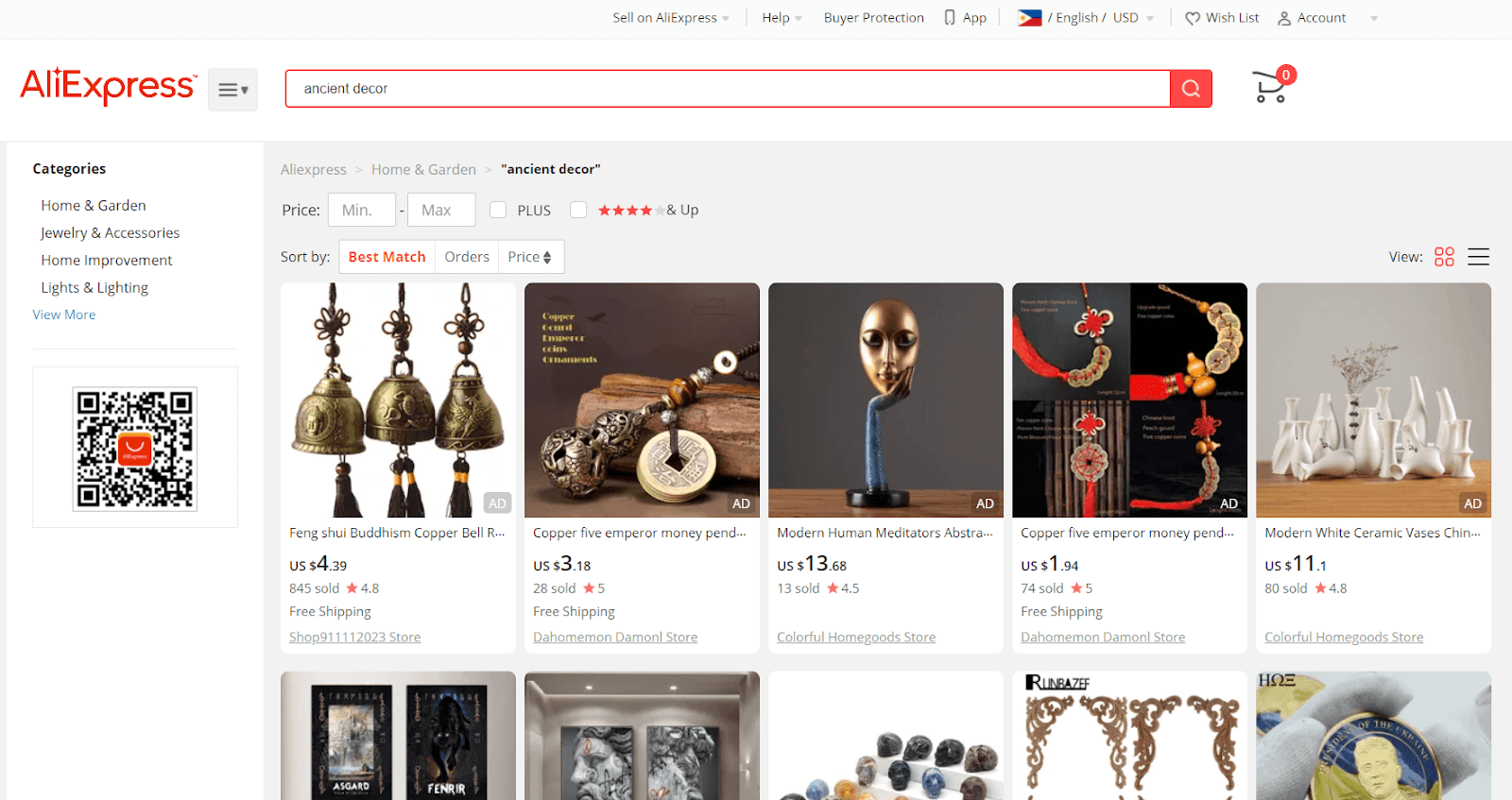Sort results by Orders
The width and height of the screenshot is (1512, 800).
point(467,257)
